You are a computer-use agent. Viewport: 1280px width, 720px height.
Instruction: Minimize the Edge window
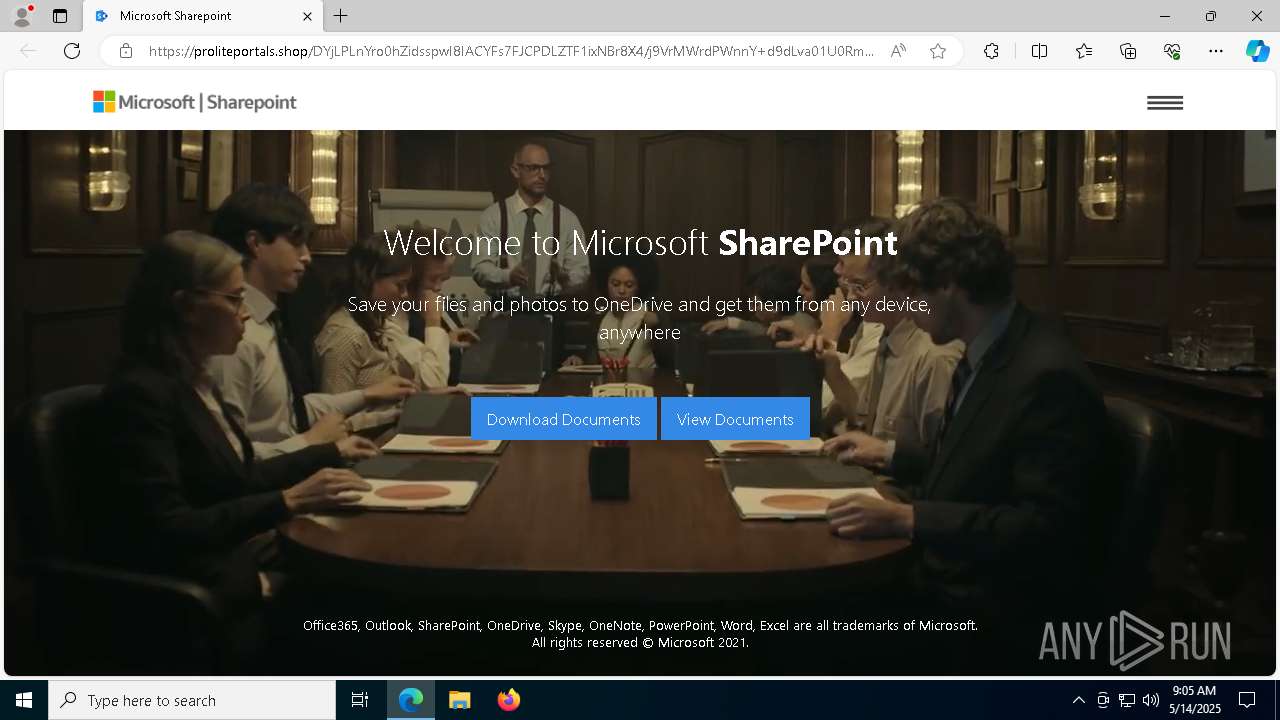click(1165, 16)
